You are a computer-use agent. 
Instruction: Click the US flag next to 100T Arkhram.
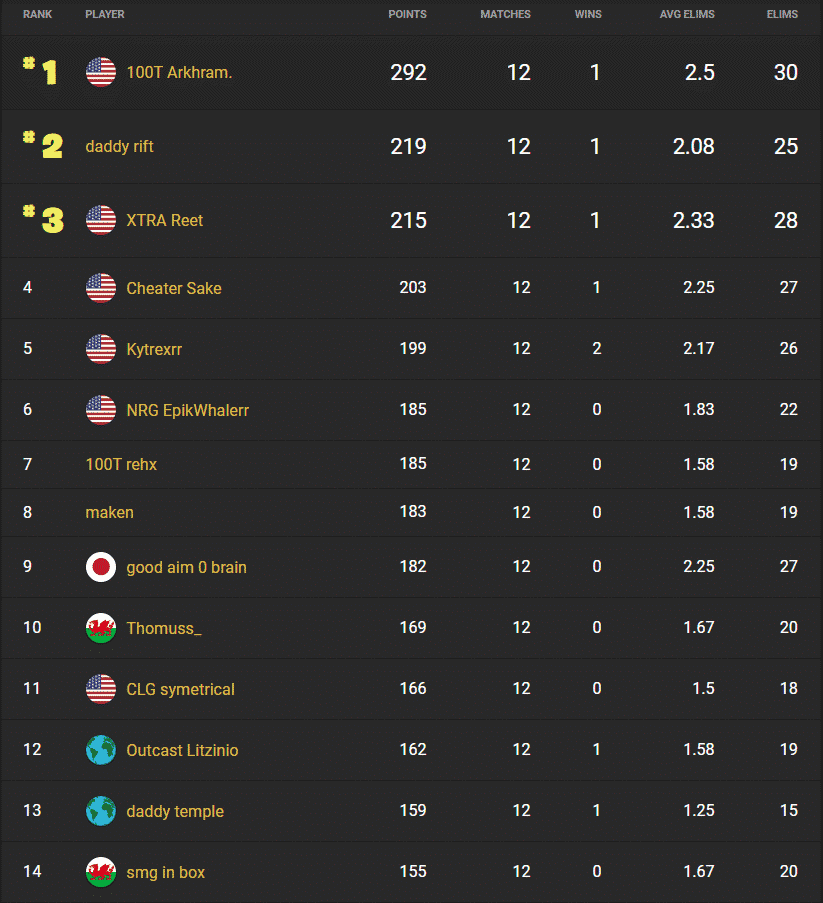point(101,72)
